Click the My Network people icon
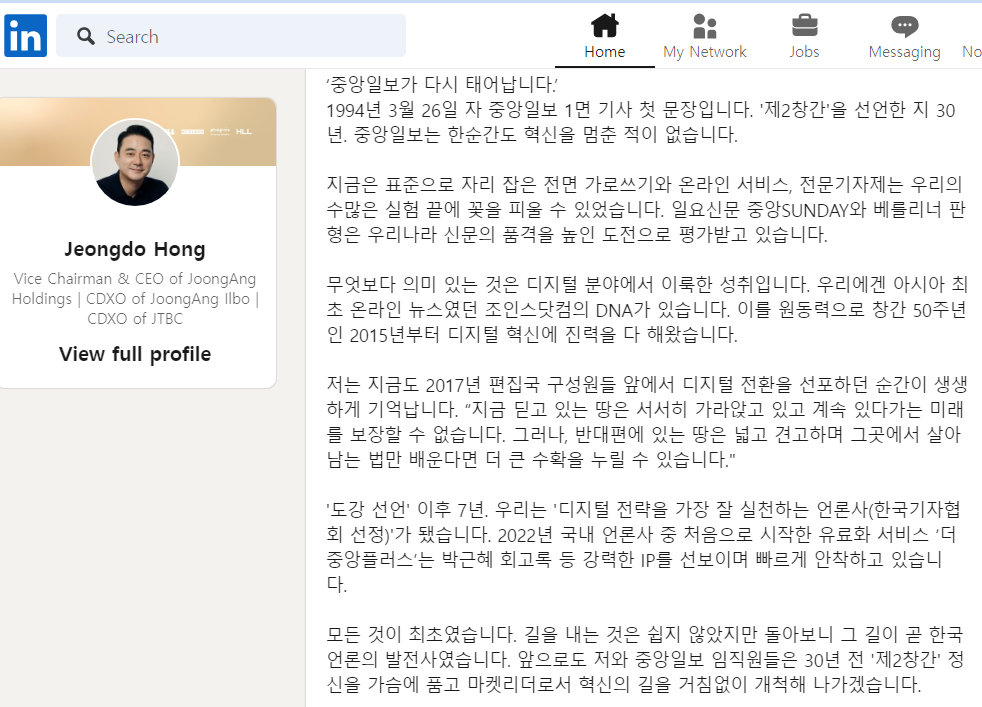The image size is (982, 707). [x=705, y=26]
